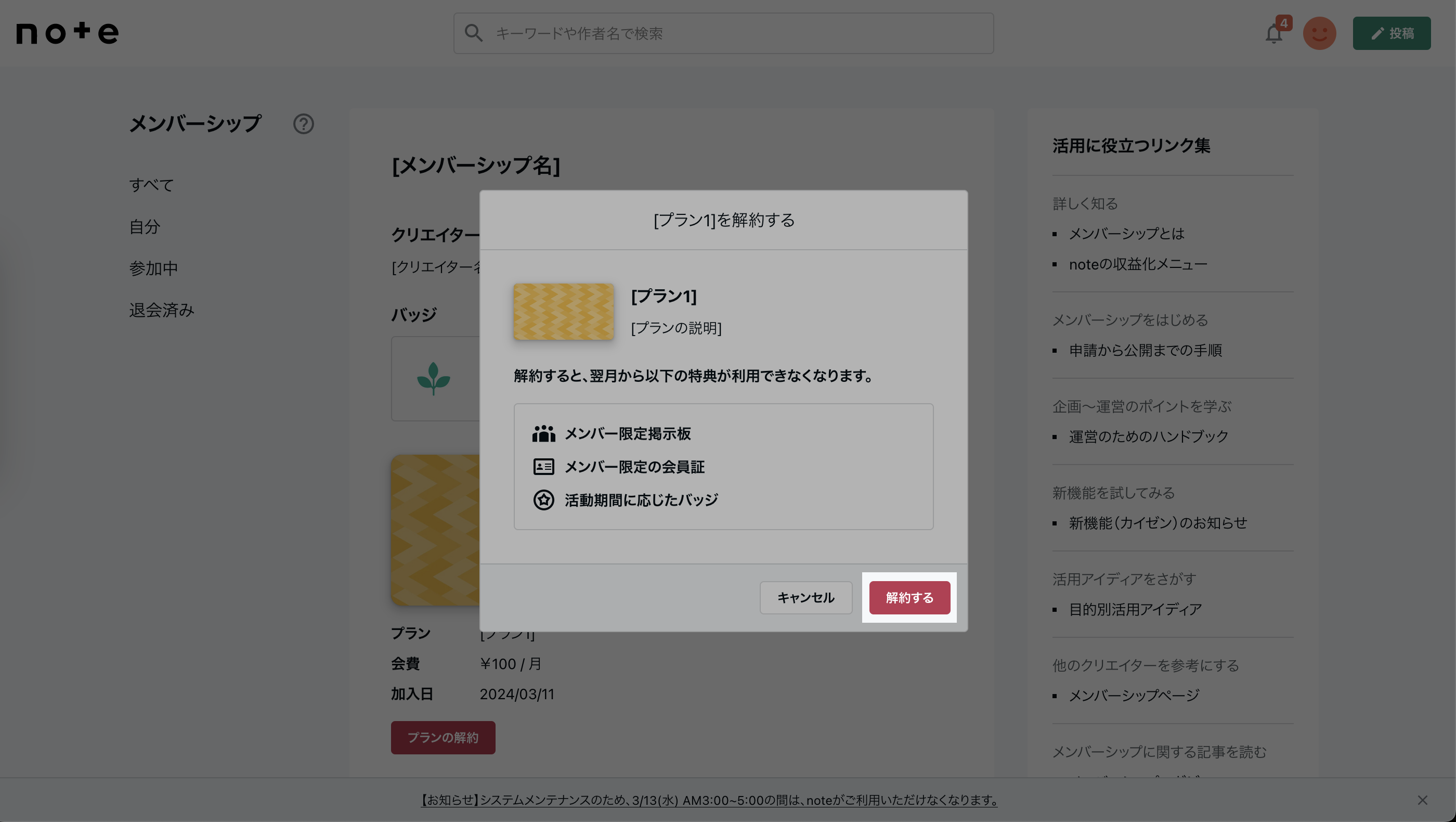Click the search magnifier icon
The width and height of the screenshot is (1456, 822).
(474, 33)
